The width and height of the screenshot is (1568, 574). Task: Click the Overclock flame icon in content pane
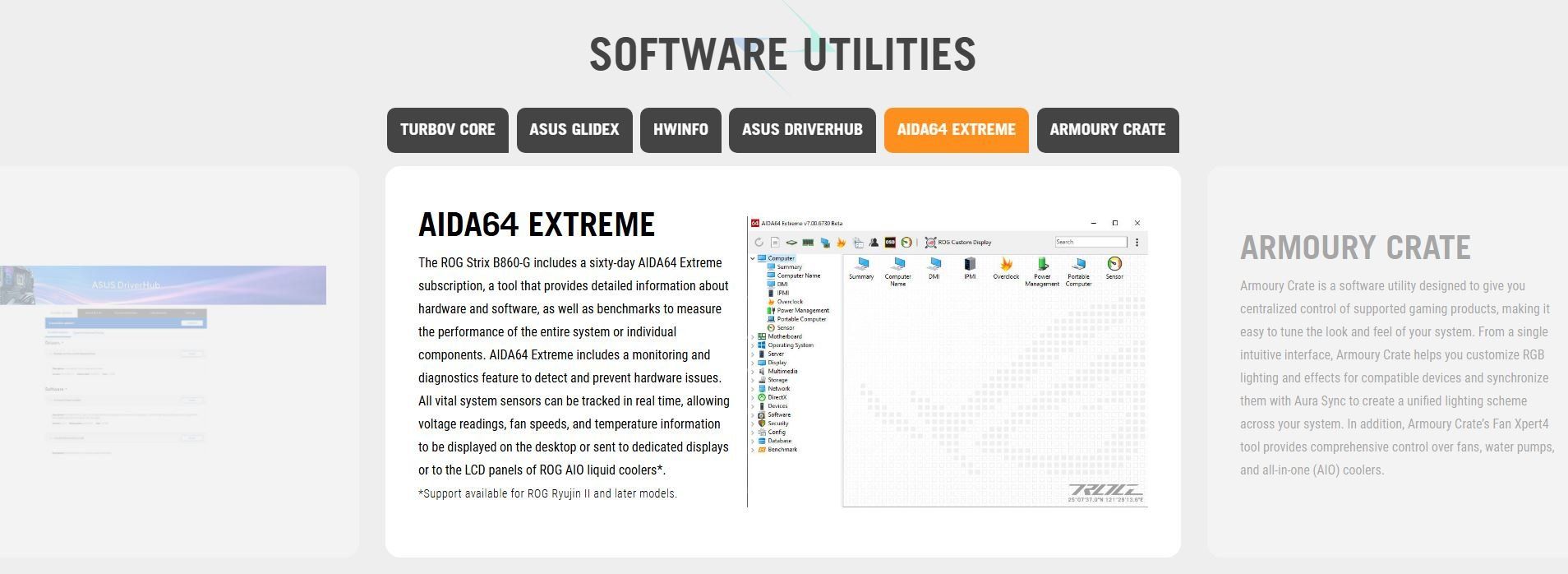tap(1005, 265)
